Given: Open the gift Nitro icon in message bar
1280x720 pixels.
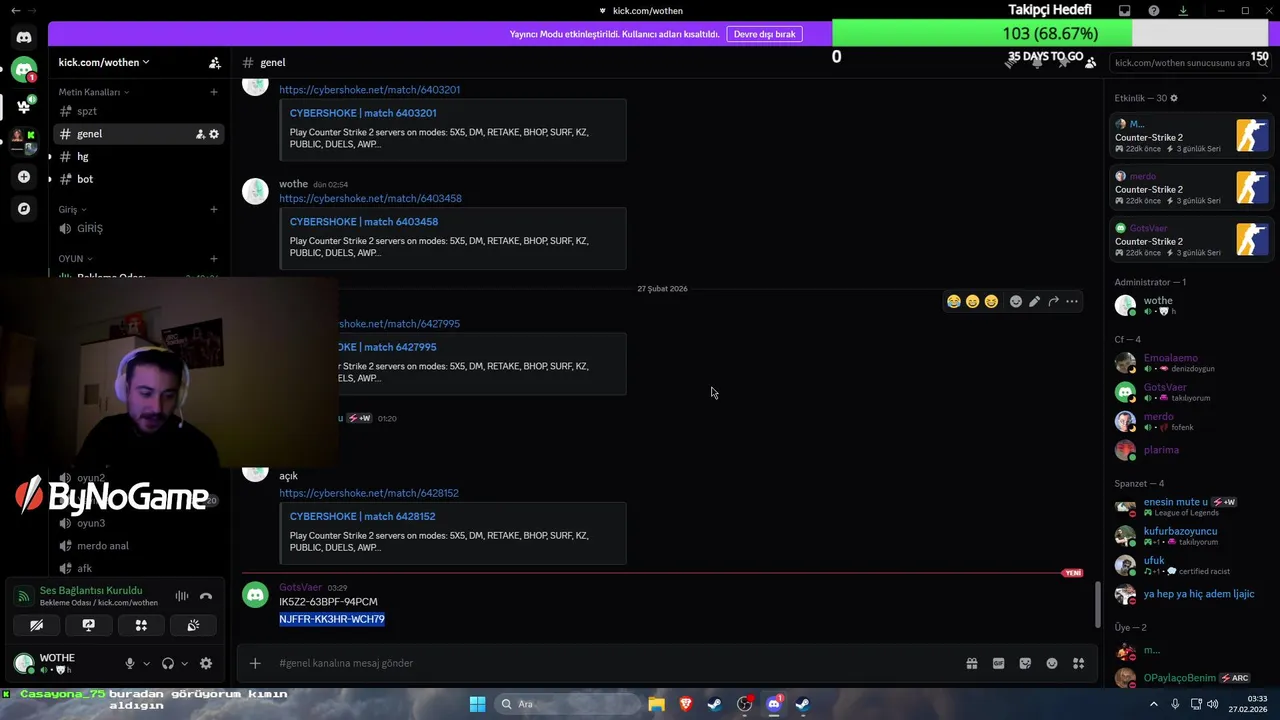Looking at the screenshot, I should (x=972, y=663).
